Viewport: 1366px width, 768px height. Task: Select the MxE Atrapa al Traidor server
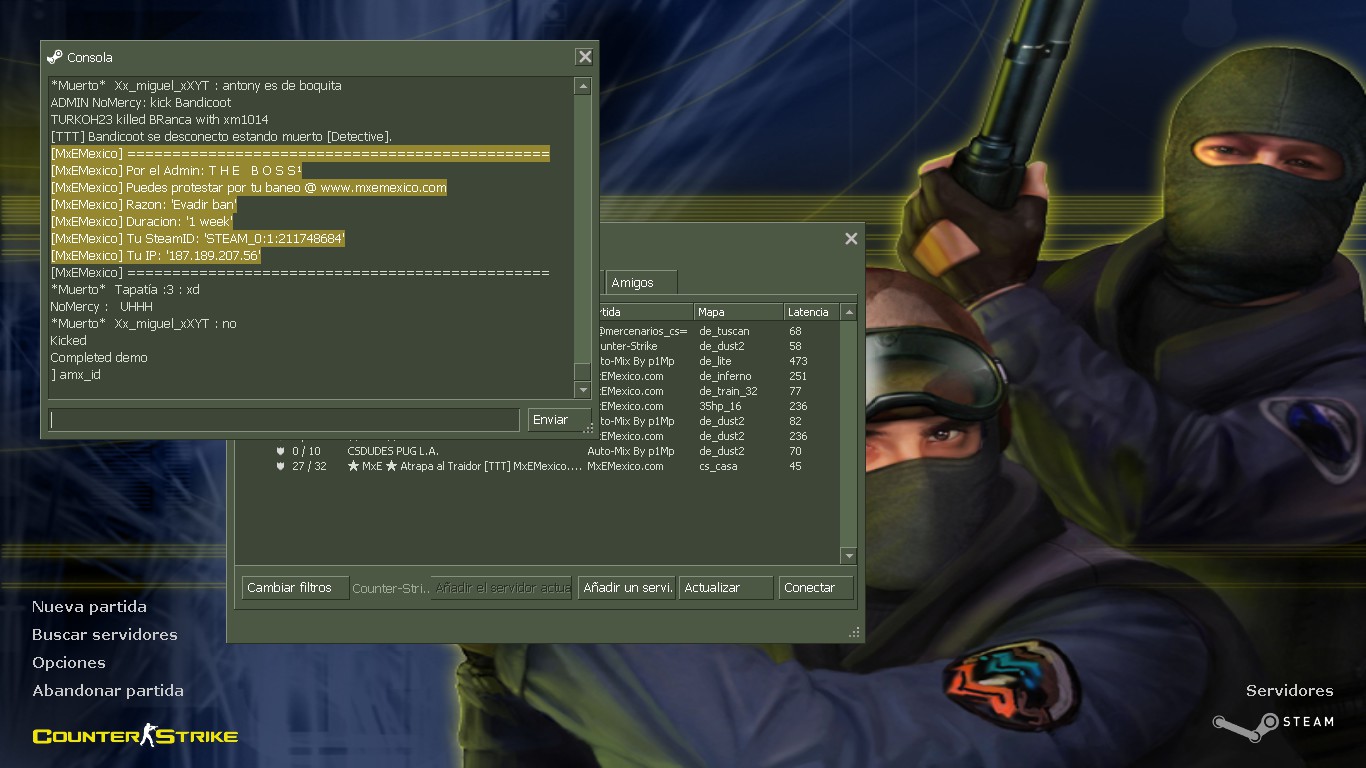pos(465,466)
